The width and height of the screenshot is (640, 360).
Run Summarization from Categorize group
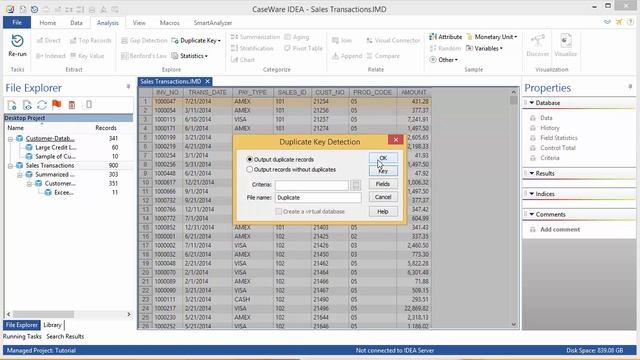[x=255, y=37]
